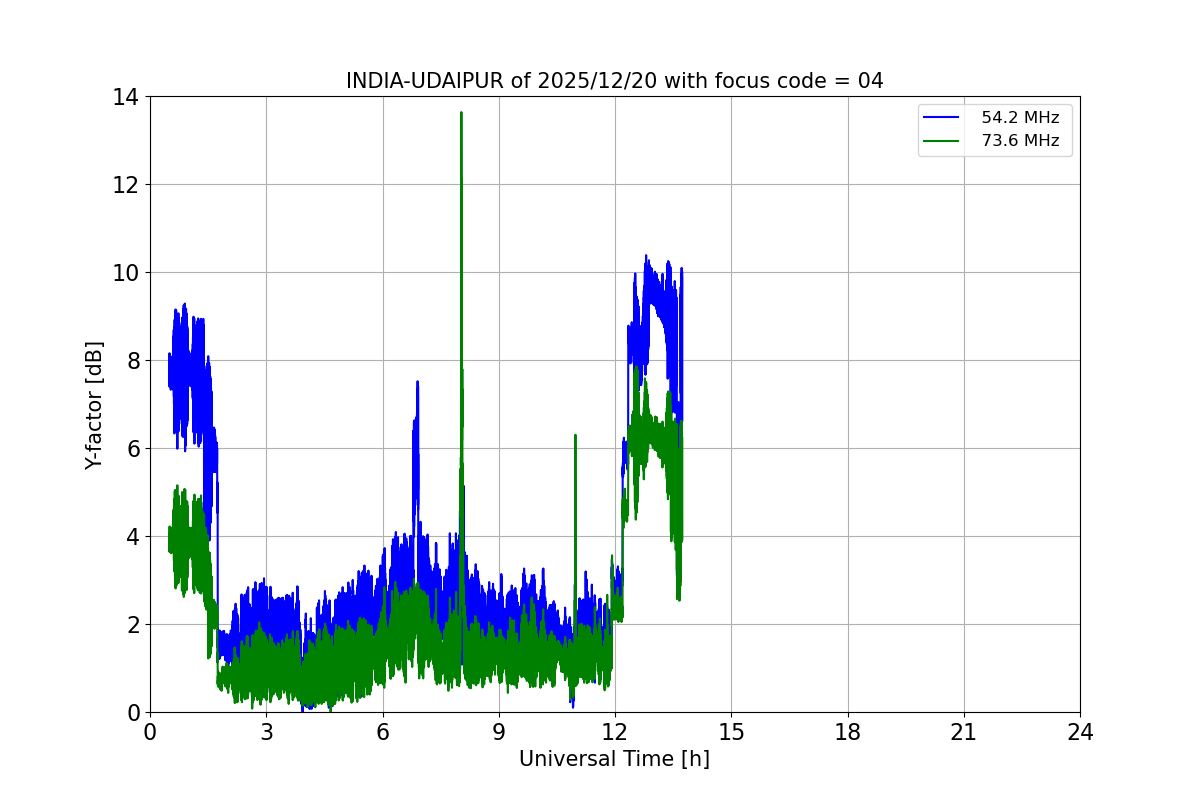
Task: Click the y-axis tick label 2
Action: pyautogui.click(x=131, y=625)
